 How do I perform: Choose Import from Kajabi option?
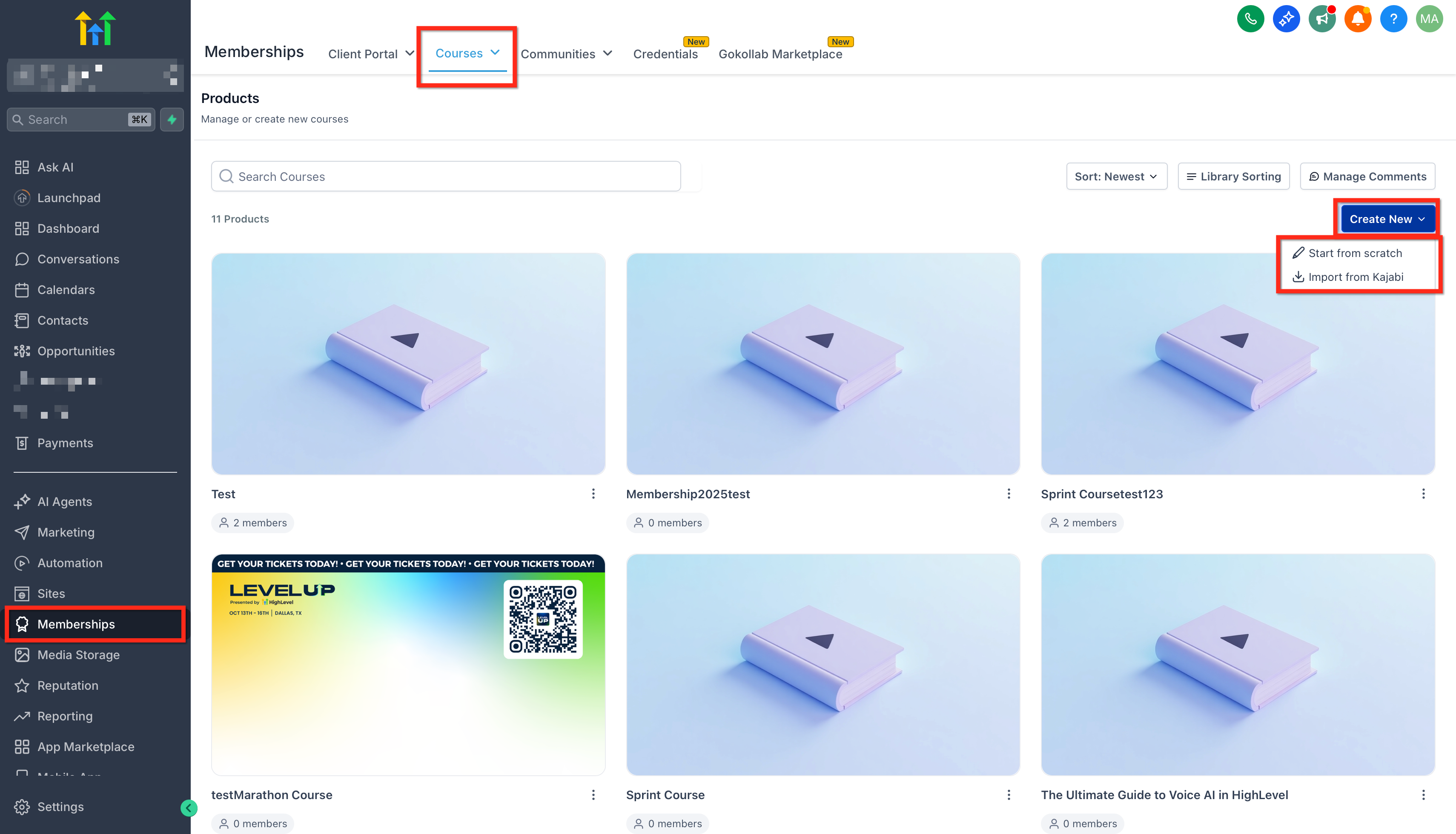pyautogui.click(x=1355, y=277)
